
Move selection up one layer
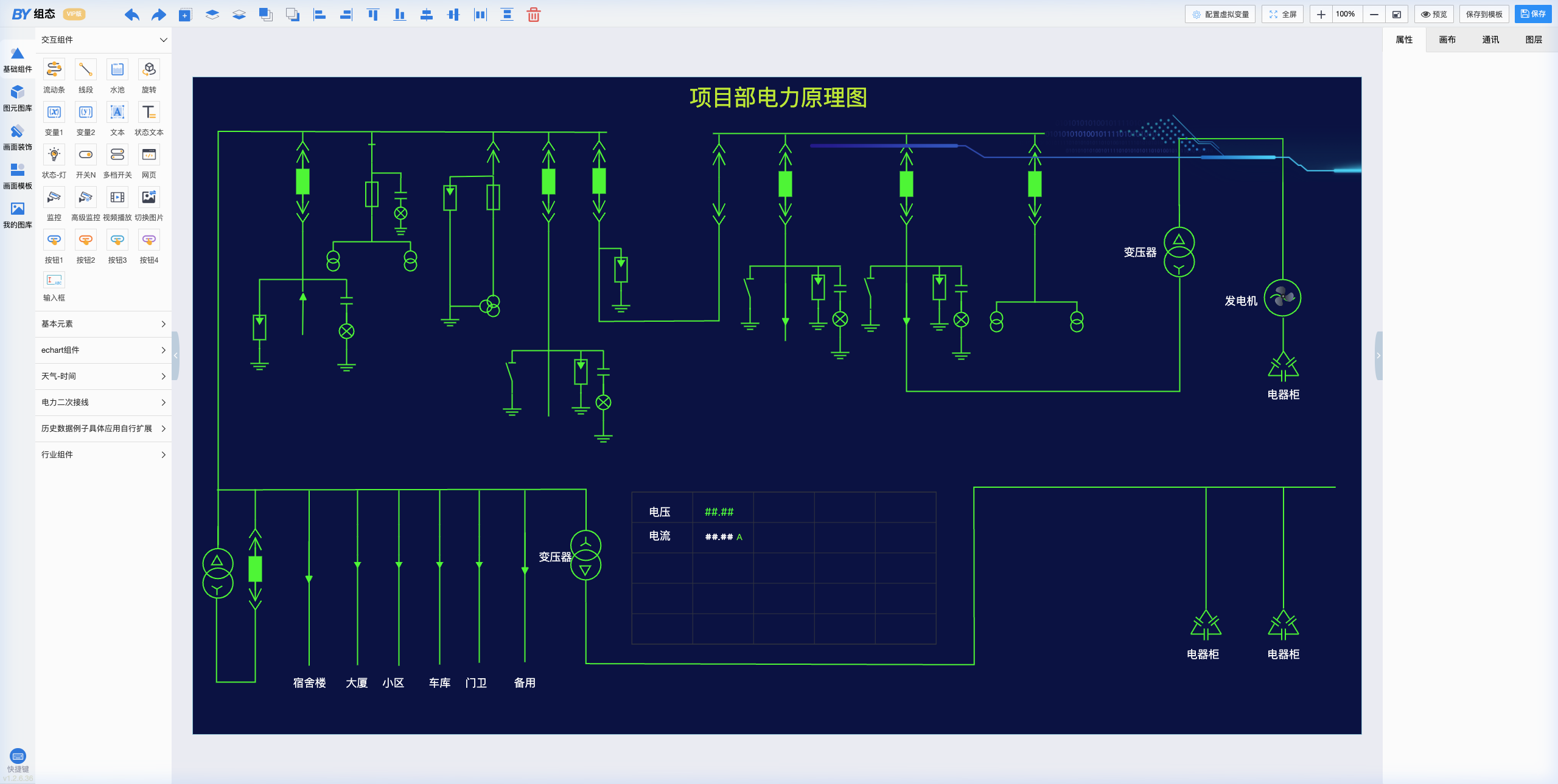pyautogui.click(x=212, y=15)
